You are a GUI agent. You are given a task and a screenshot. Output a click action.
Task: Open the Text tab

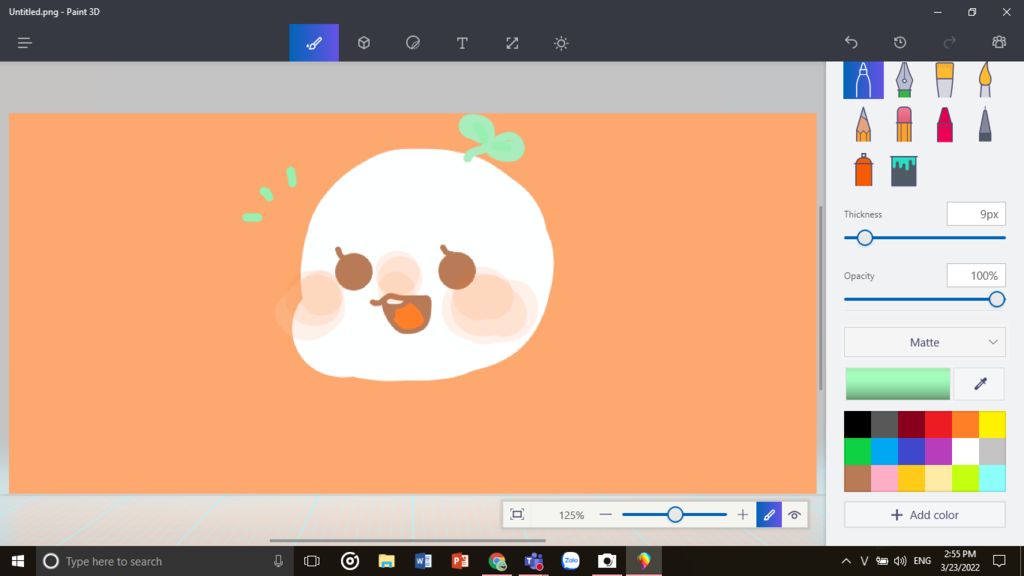[x=462, y=43]
